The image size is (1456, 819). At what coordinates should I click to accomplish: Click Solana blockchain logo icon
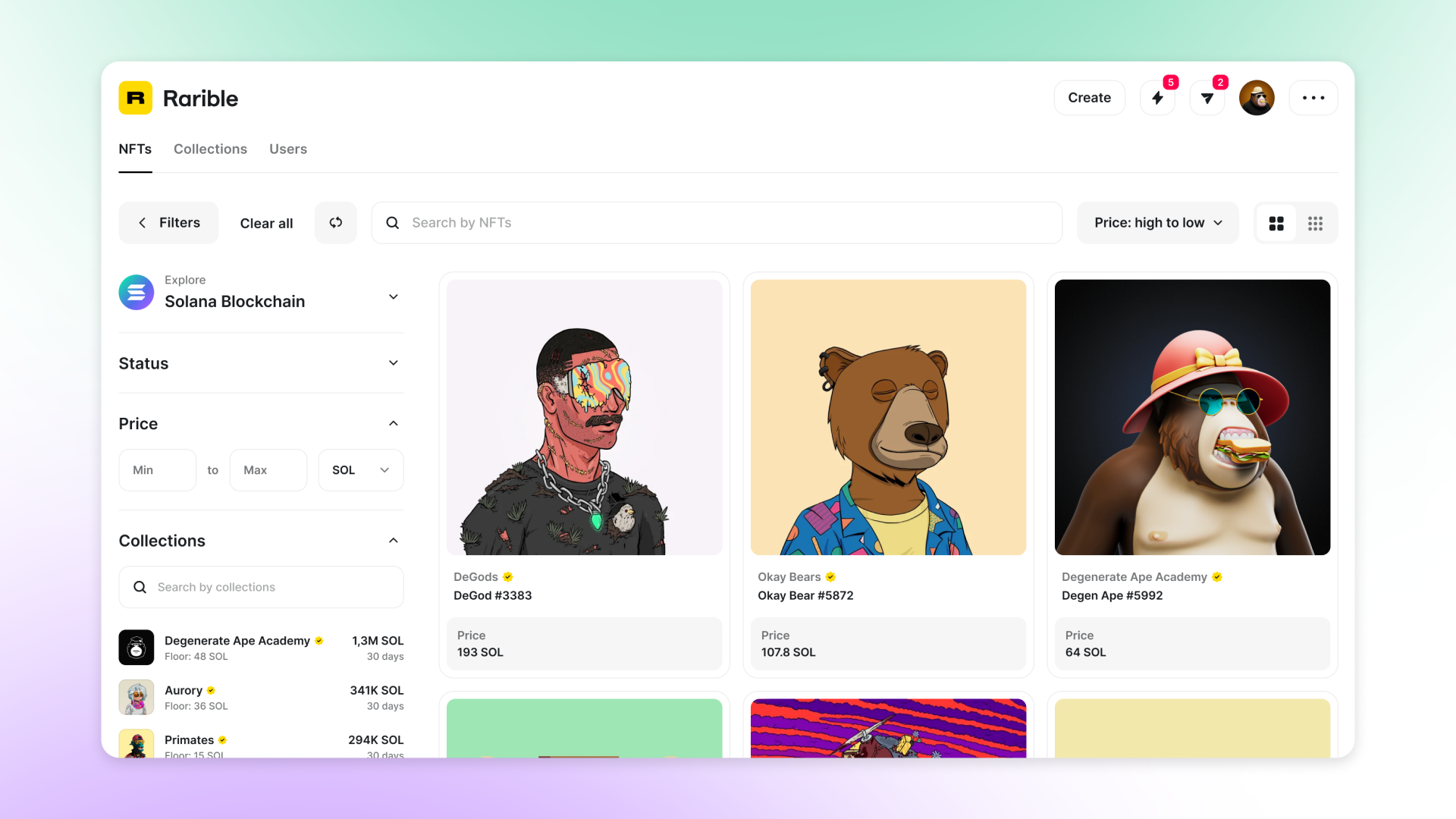pyautogui.click(x=136, y=292)
